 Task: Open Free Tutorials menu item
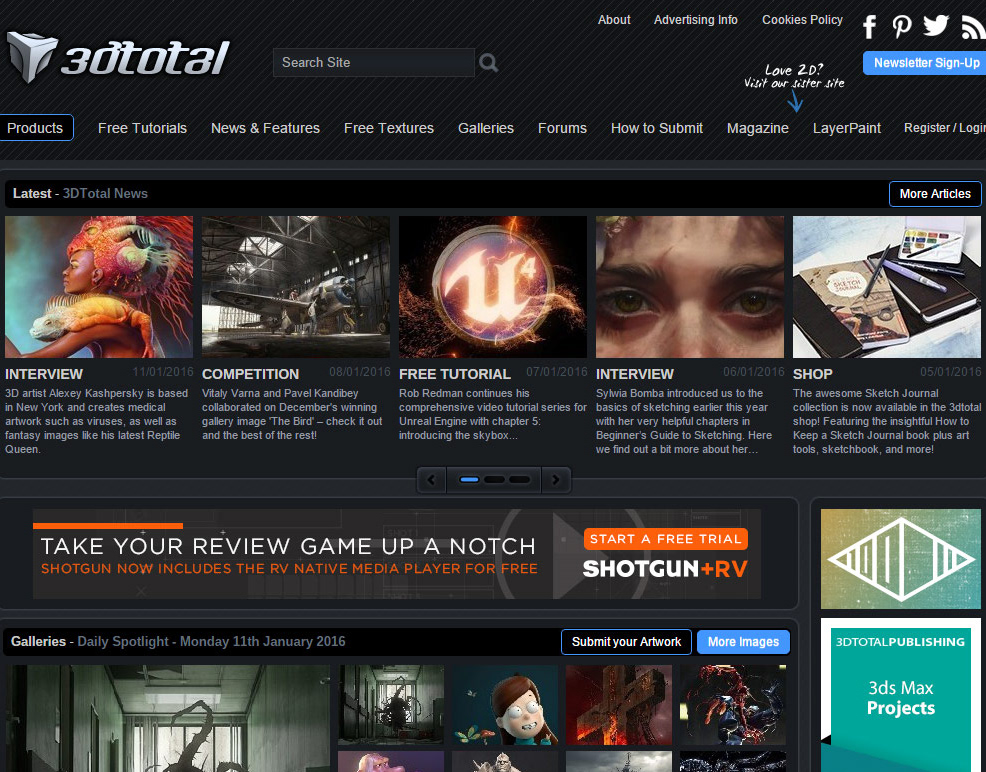coord(142,128)
